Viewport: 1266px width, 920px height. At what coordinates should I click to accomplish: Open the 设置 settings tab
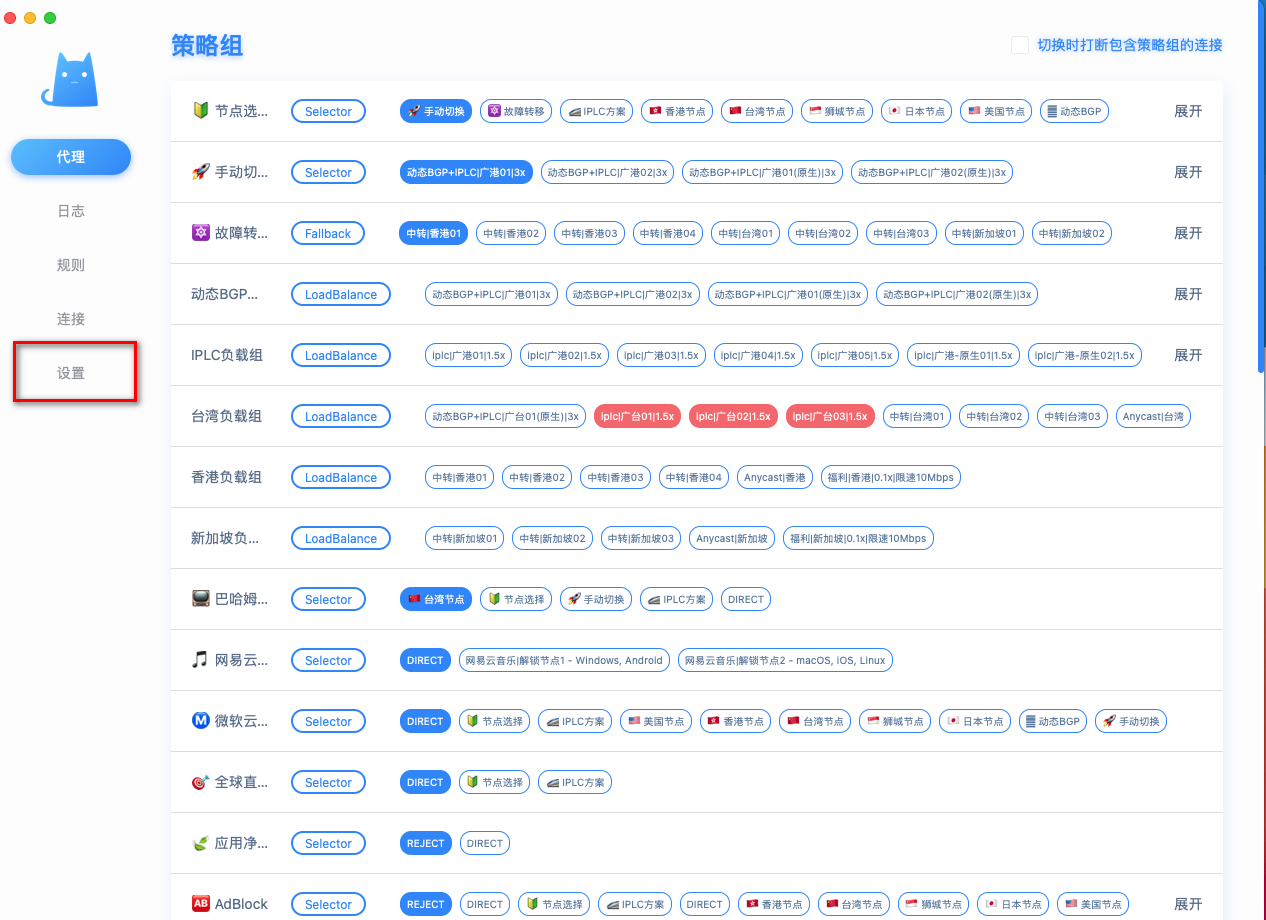[x=71, y=373]
